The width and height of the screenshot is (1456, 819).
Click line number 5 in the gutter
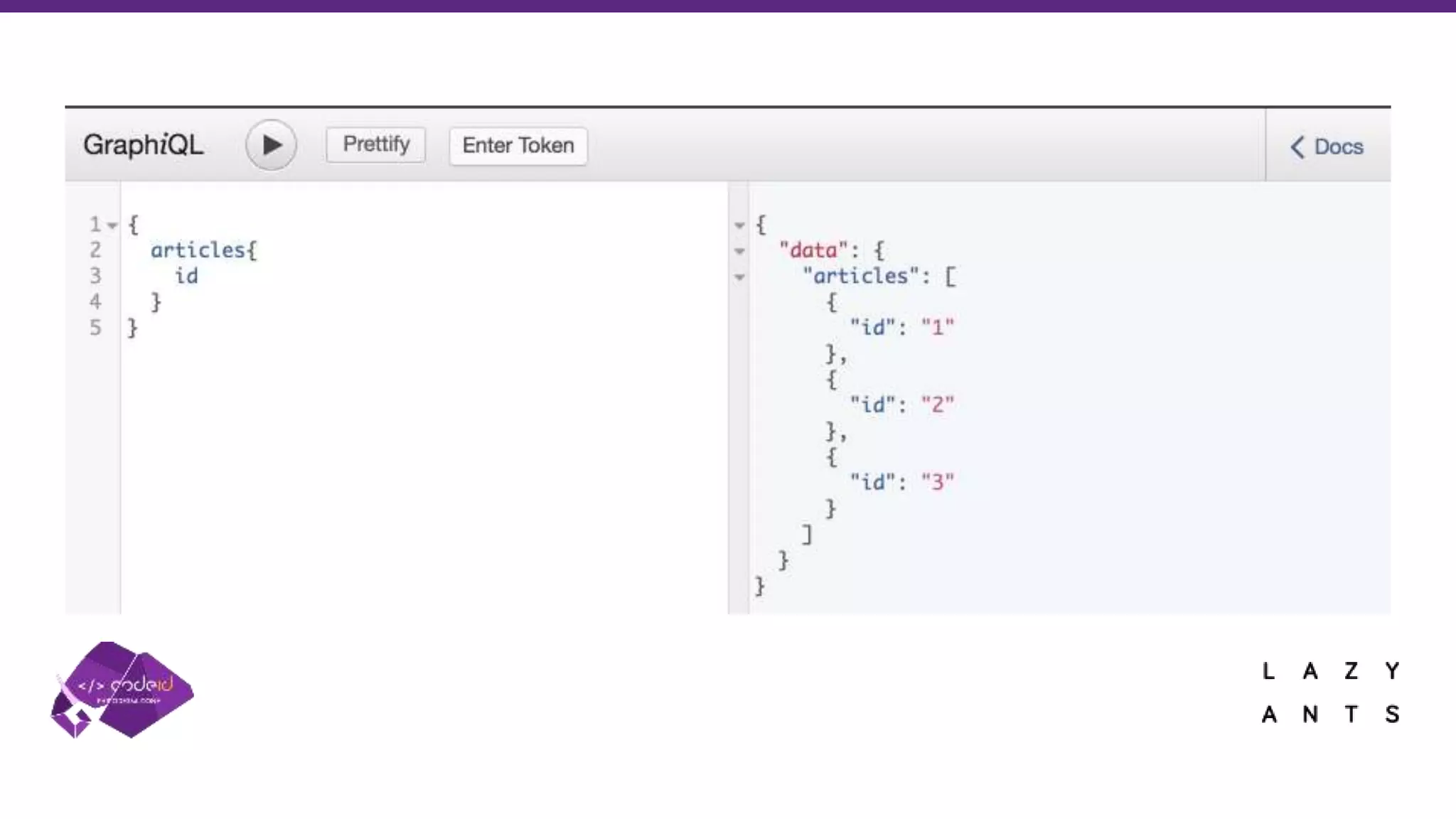95,328
